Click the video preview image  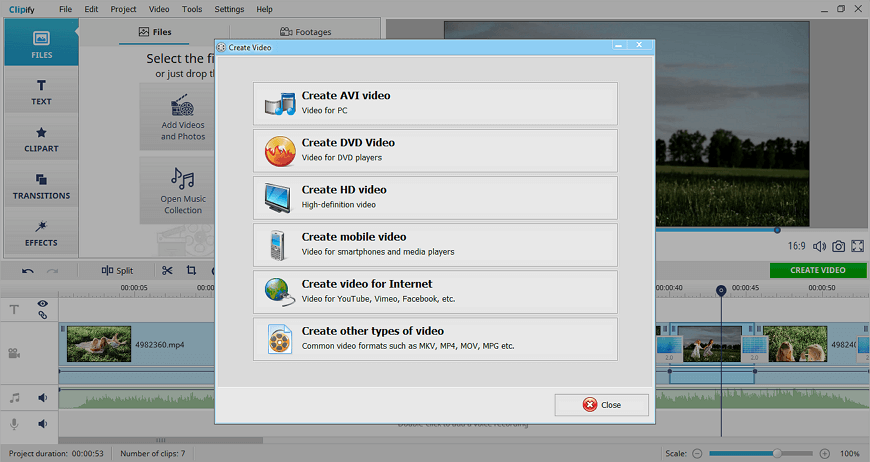tap(732, 124)
